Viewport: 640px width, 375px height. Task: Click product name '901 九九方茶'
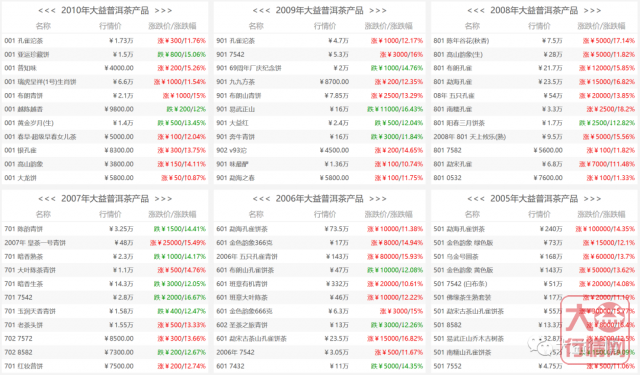coord(236,82)
